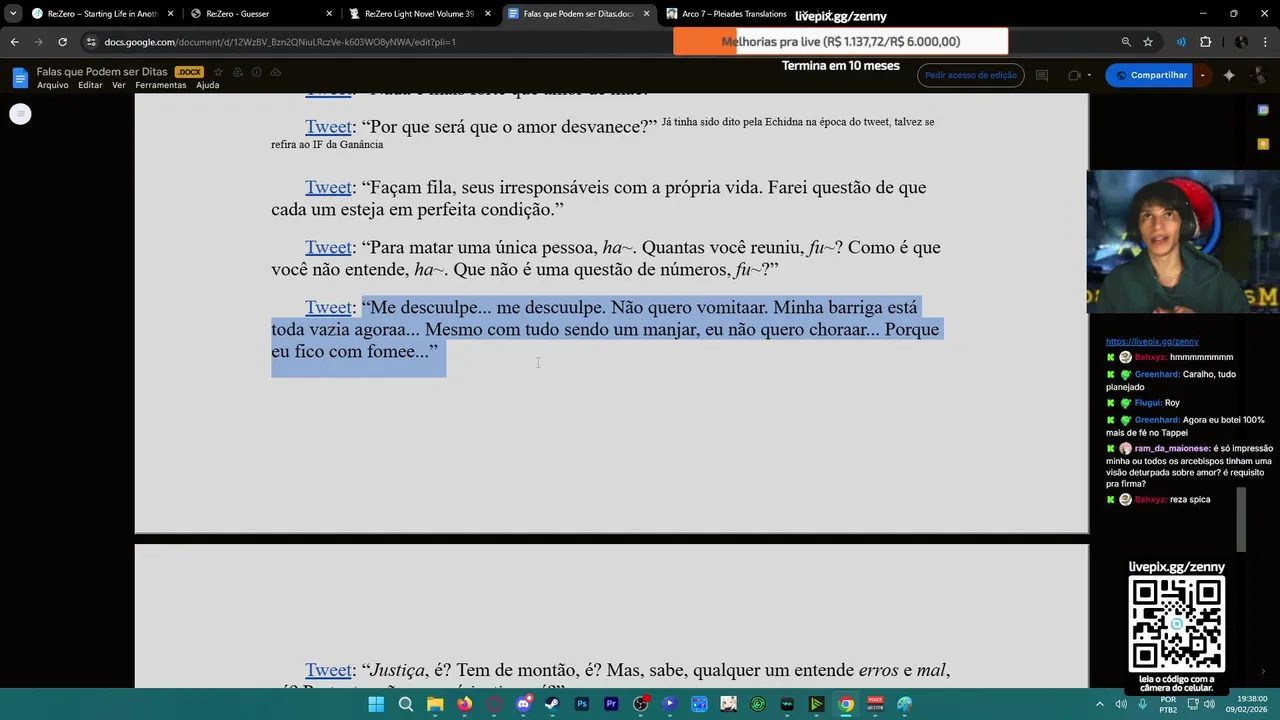
Task: Close the Re:Zero - Guesser tab
Action: tap(329, 14)
